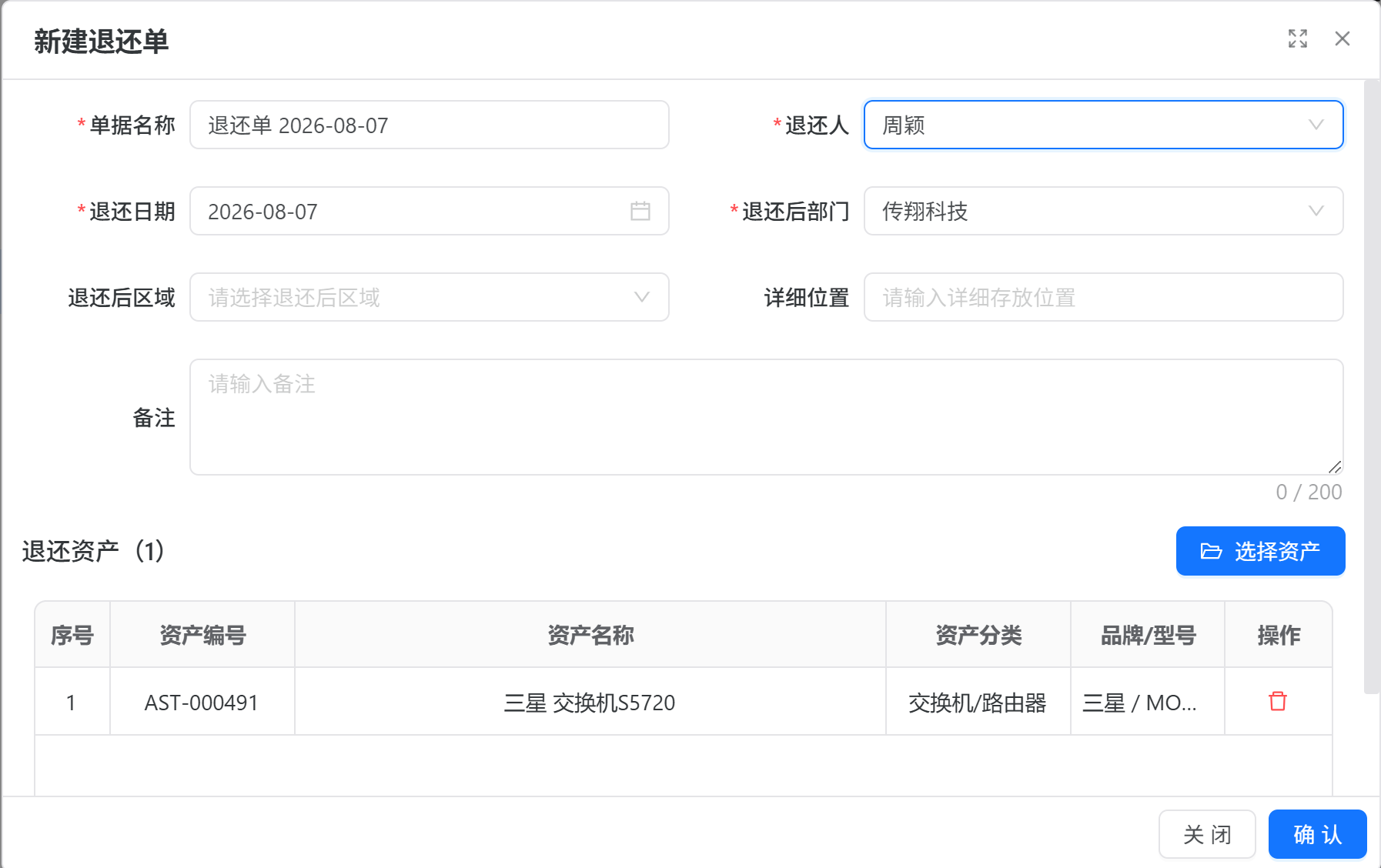Image resolution: width=1381 pixels, height=868 pixels.
Task: Click the 退还日期 date field 2026-08-07
Action: [x=430, y=211]
